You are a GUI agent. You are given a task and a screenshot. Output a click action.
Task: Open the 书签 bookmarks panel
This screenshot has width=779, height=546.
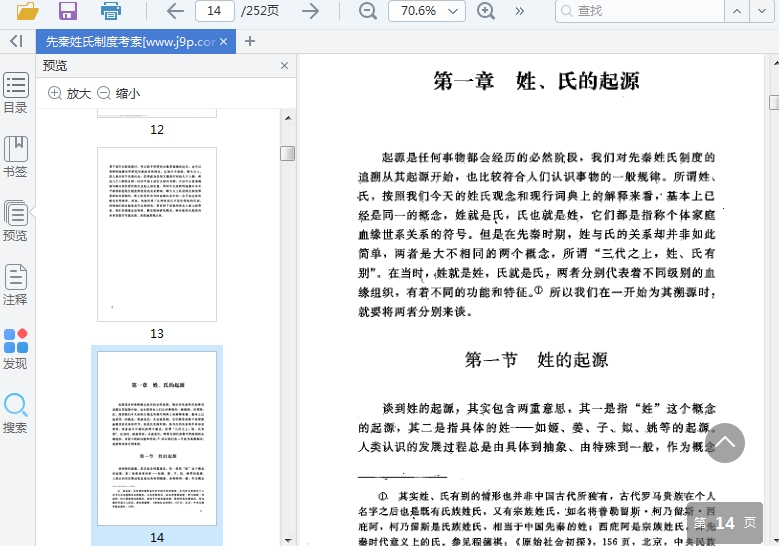coord(15,156)
